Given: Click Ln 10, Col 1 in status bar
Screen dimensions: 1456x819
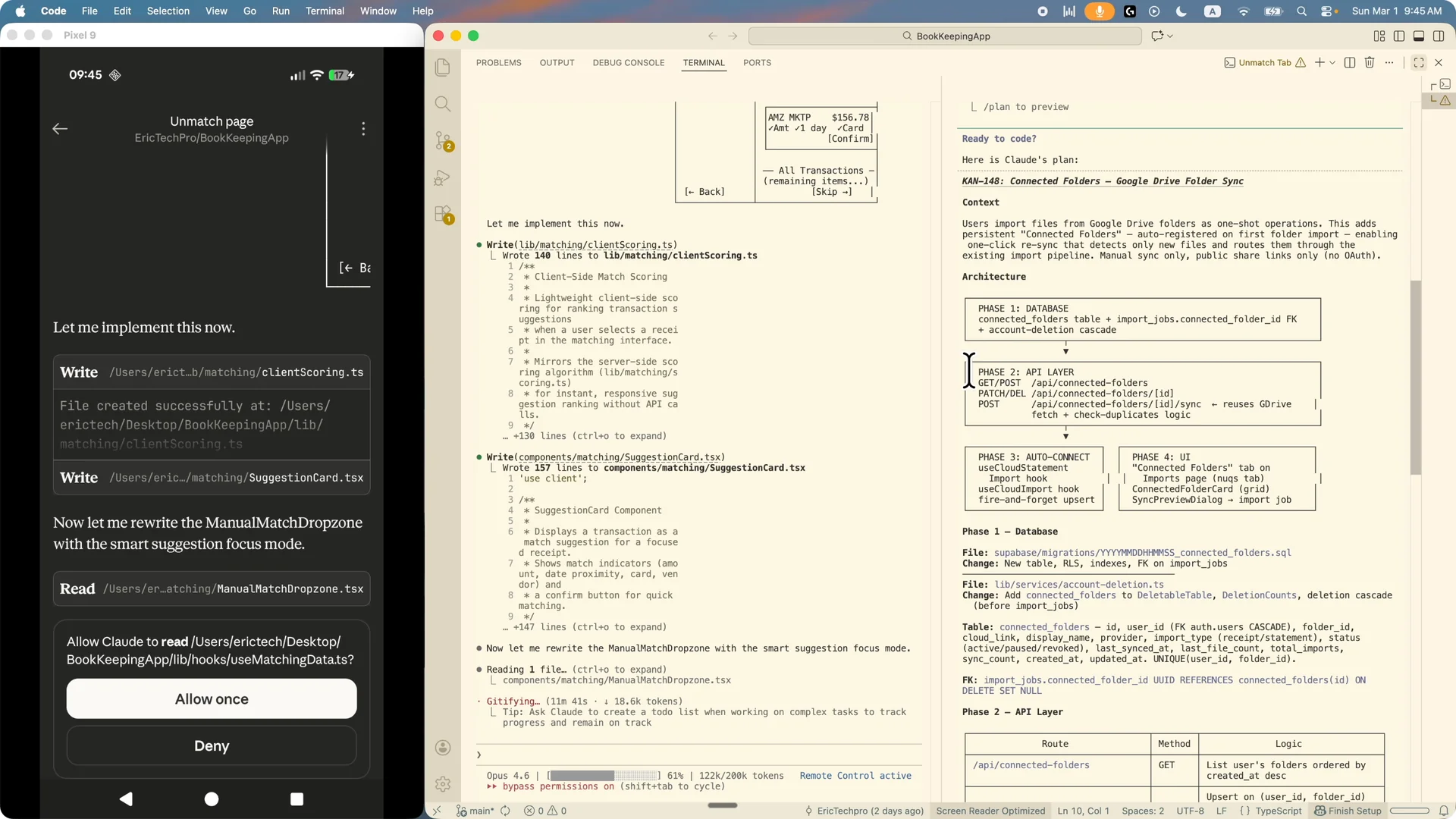Looking at the screenshot, I should pos(1083,811).
